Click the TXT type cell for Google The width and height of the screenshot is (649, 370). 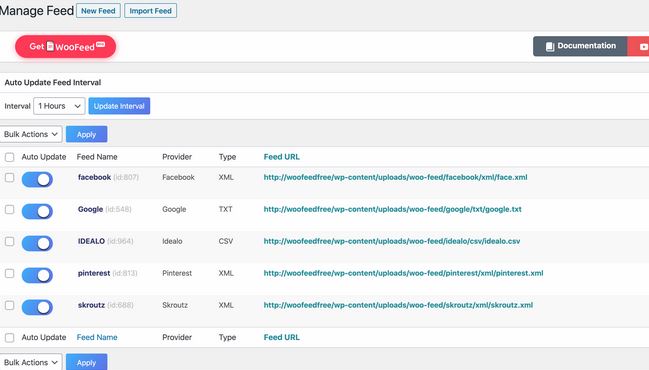(x=226, y=209)
